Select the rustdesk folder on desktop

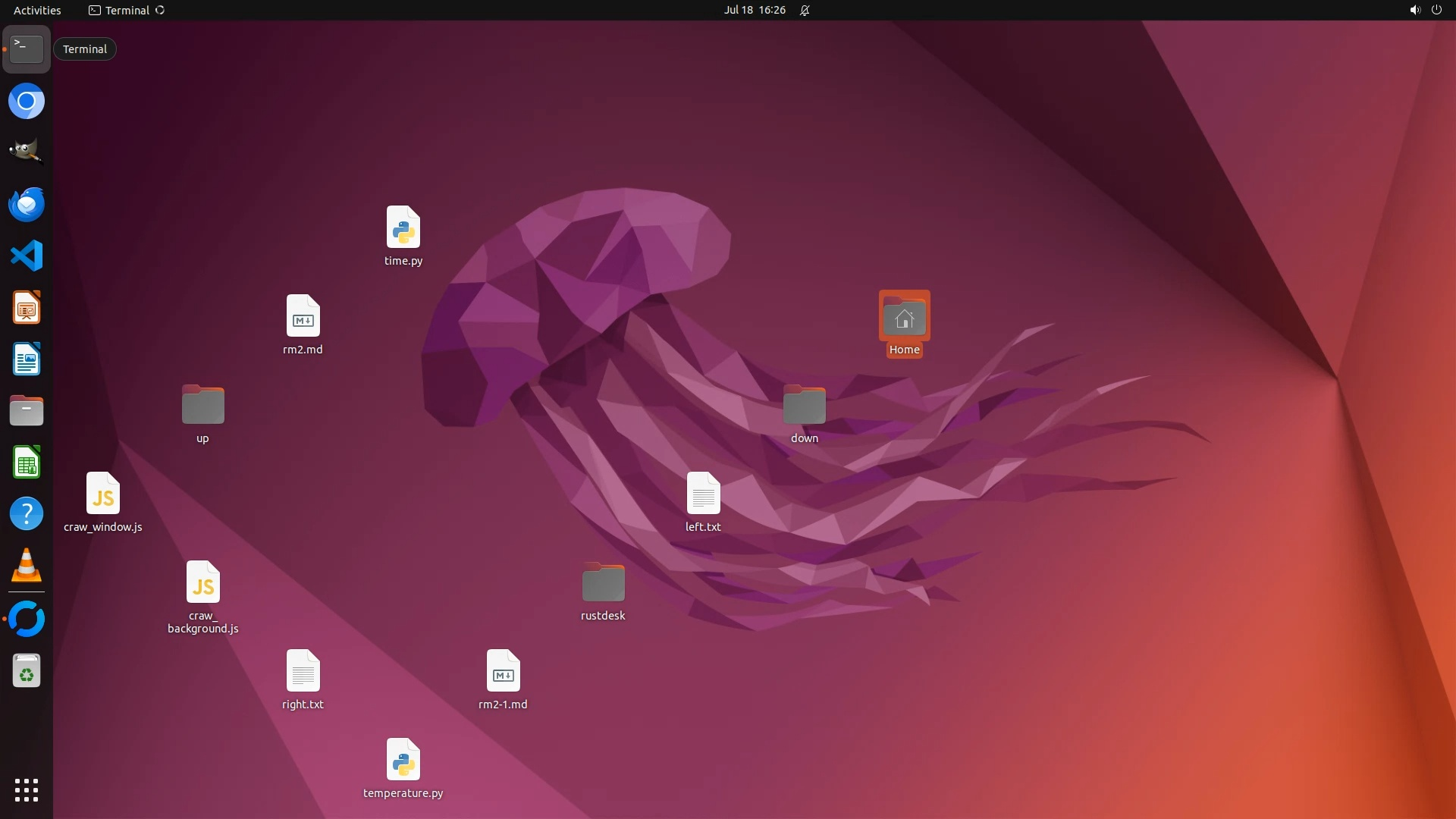(x=603, y=584)
